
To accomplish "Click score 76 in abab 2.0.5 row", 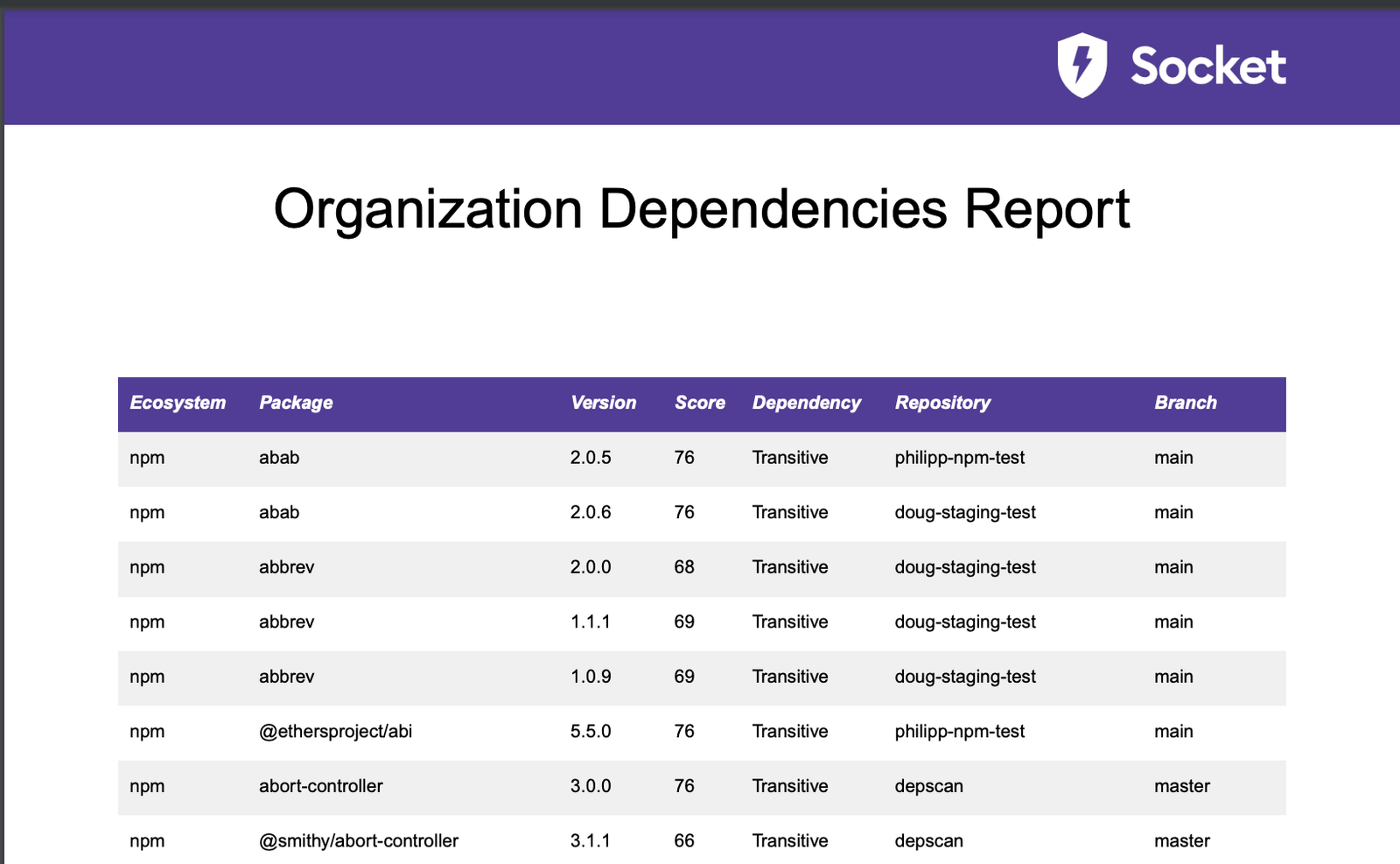I will 684,458.
